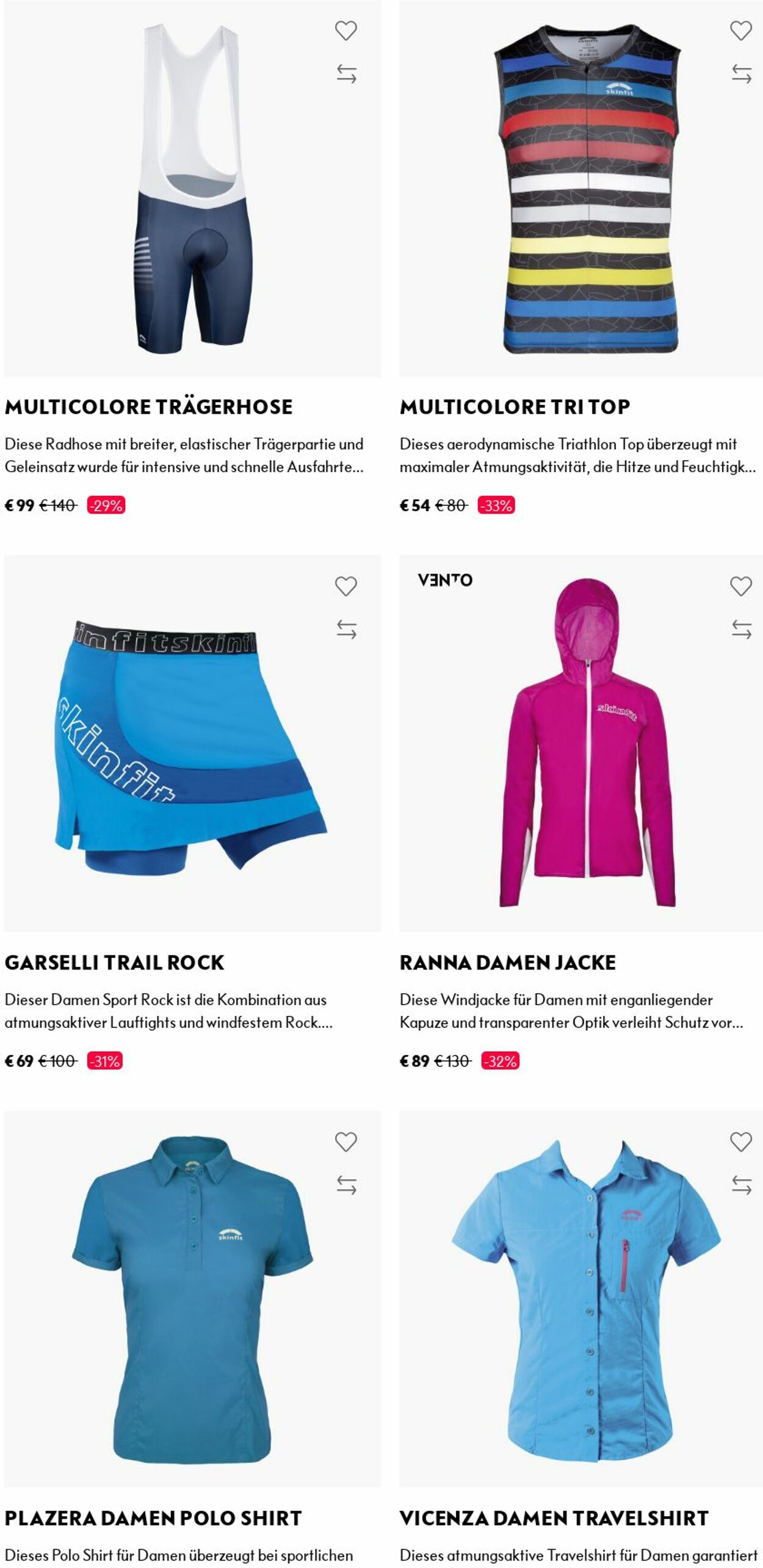Image resolution: width=763 pixels, height=1568 pixels.
Task: Open Ranna Damen Jacke title link
Action: (x=507, y=962)
